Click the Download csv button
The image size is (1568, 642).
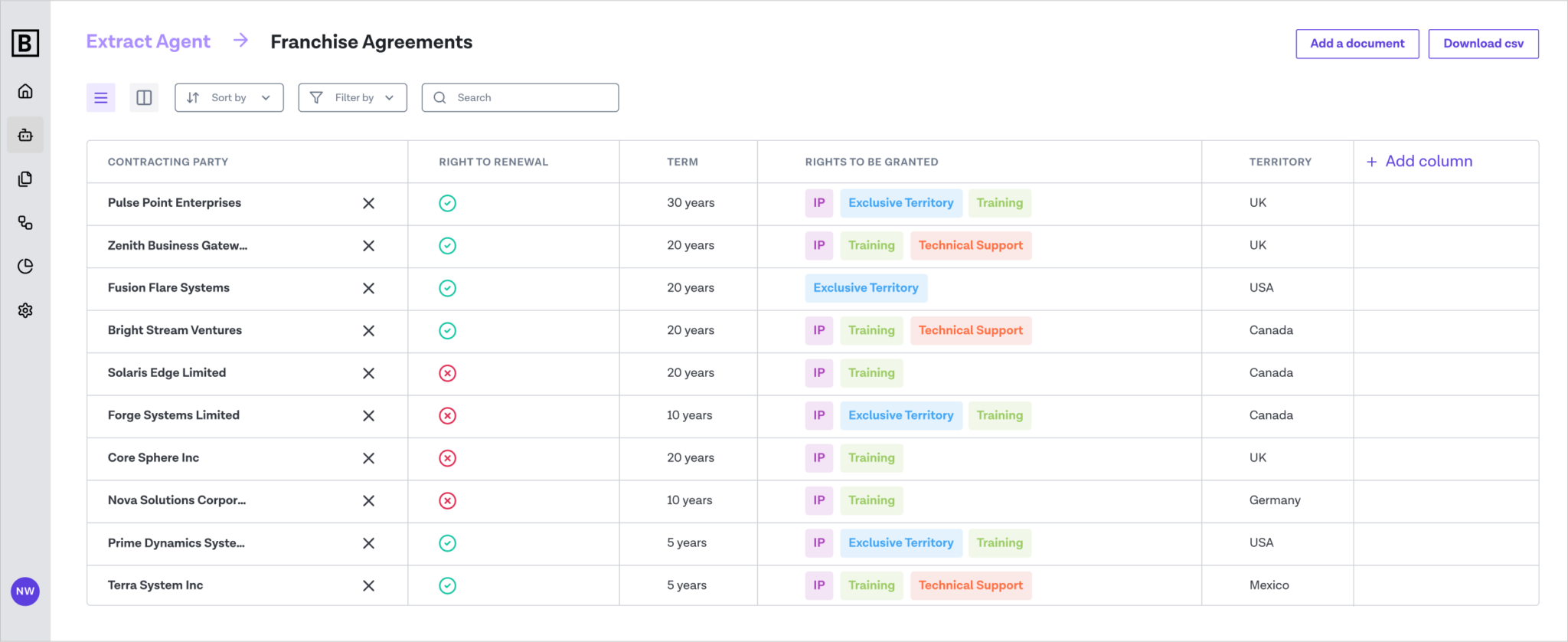point(1483,44)
